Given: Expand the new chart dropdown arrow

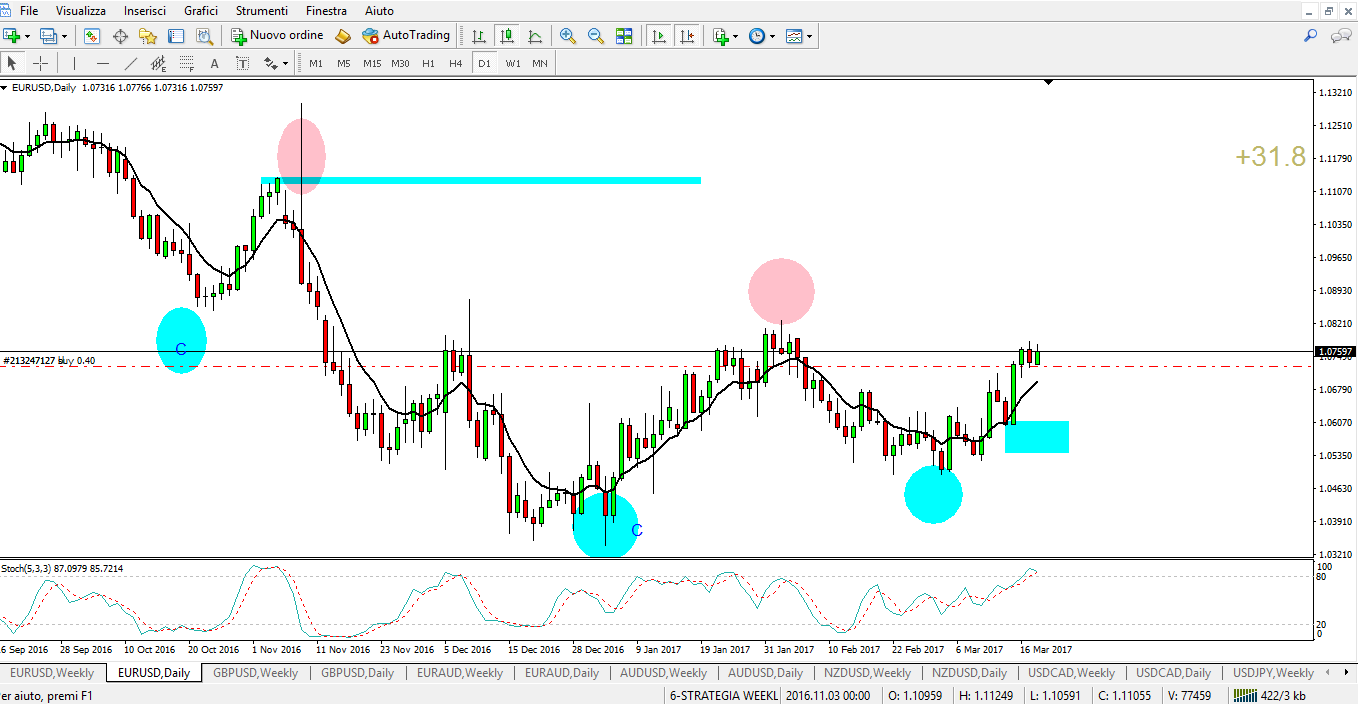Looking at the screenshot, I should [x=28, y=36].
